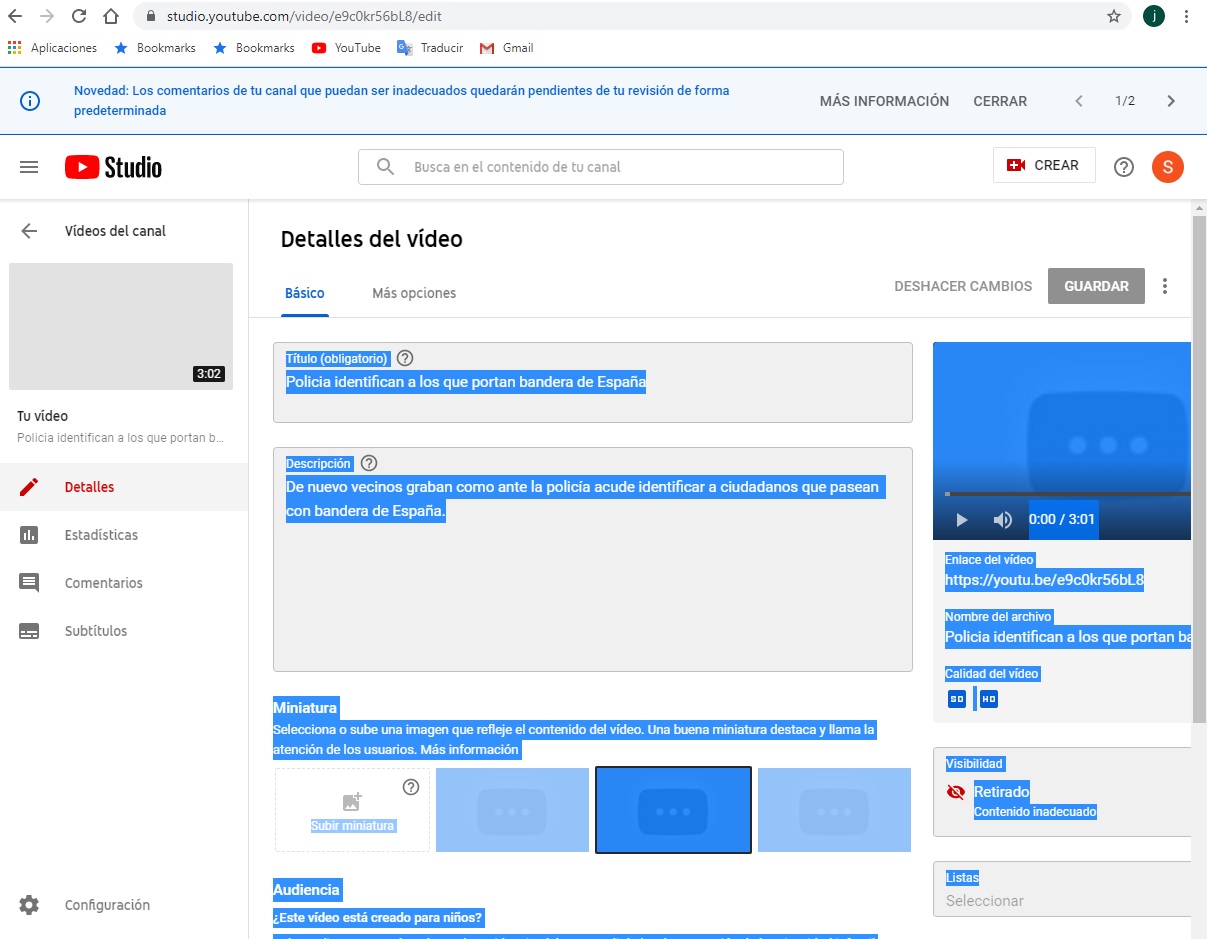Open the Visibilidad Retirado selector
1207x939 pixels.
coord(1066,792)
